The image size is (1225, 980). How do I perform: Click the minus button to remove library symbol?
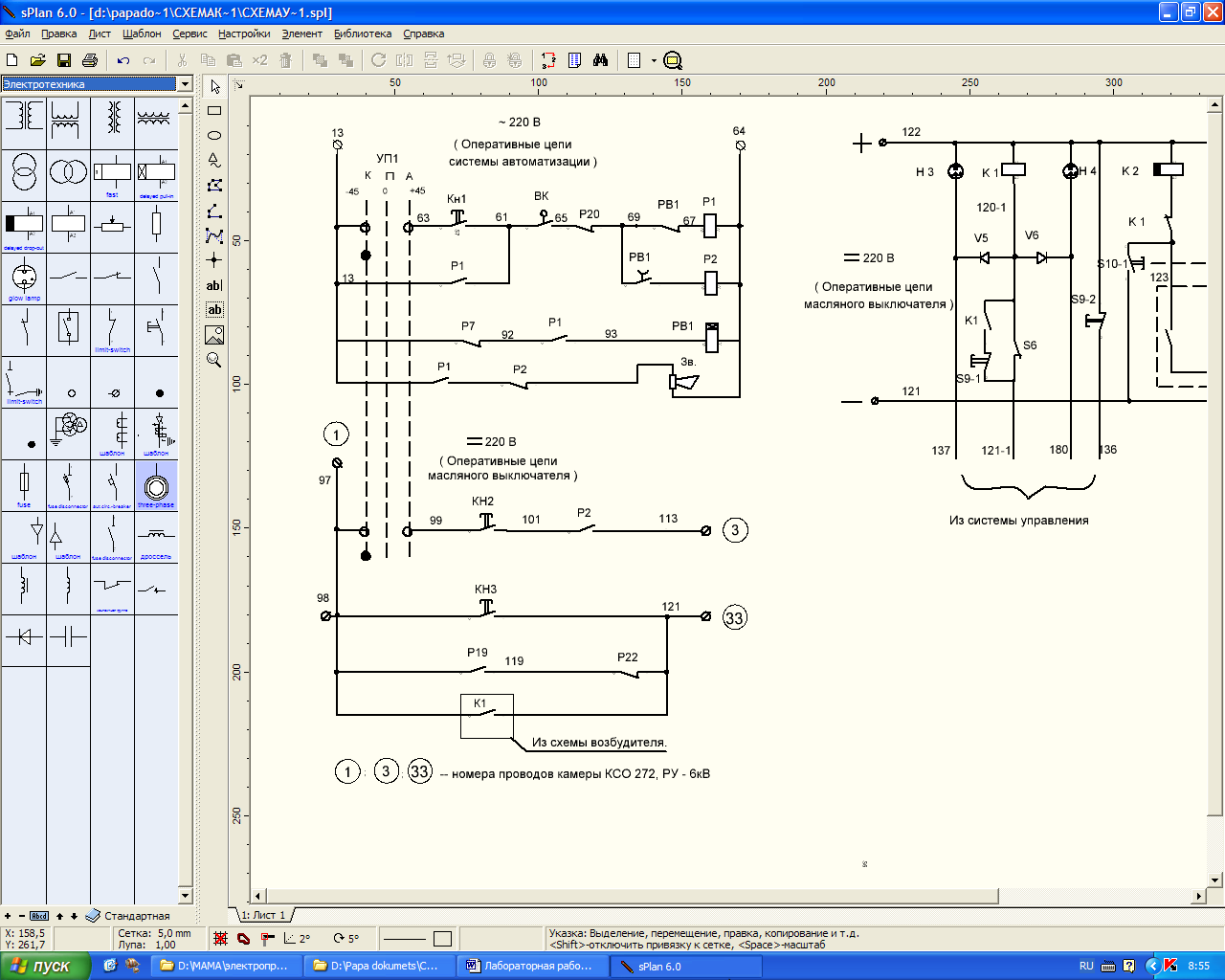coord(21,916)
